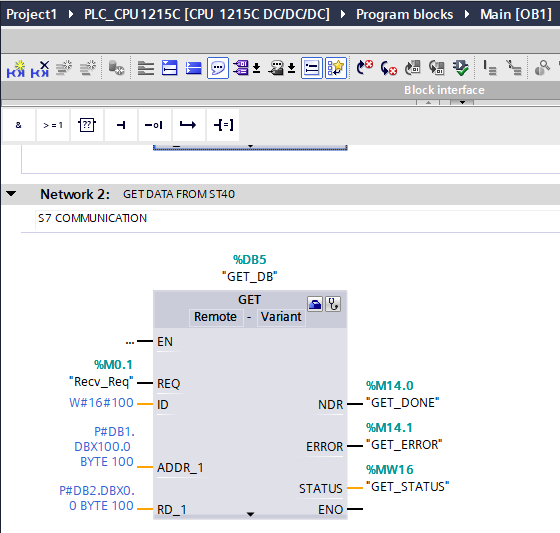
Task: Click the monitoring glasses icon
Action: coord(542,68)
